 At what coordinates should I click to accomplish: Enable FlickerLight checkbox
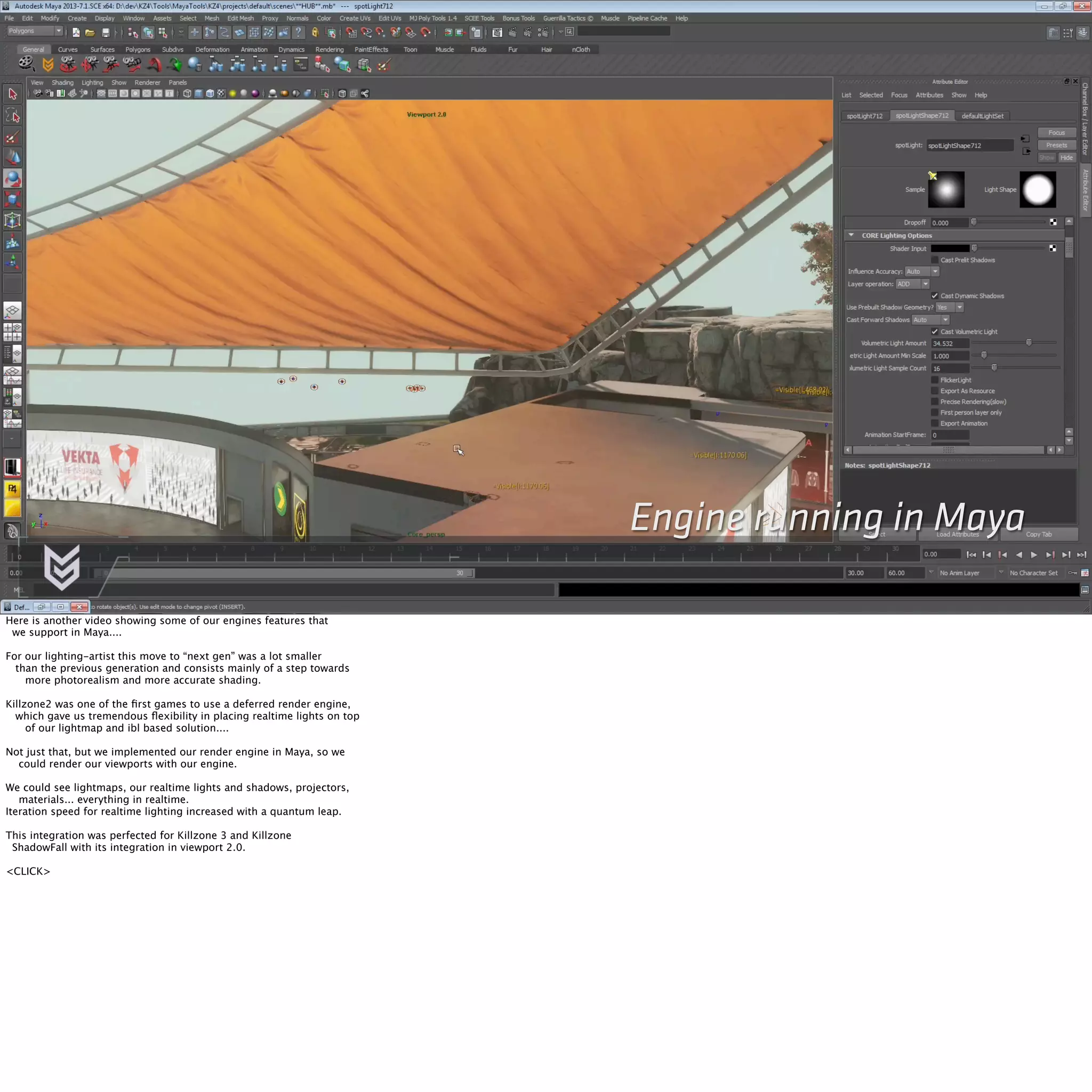[x=934, y=380]
